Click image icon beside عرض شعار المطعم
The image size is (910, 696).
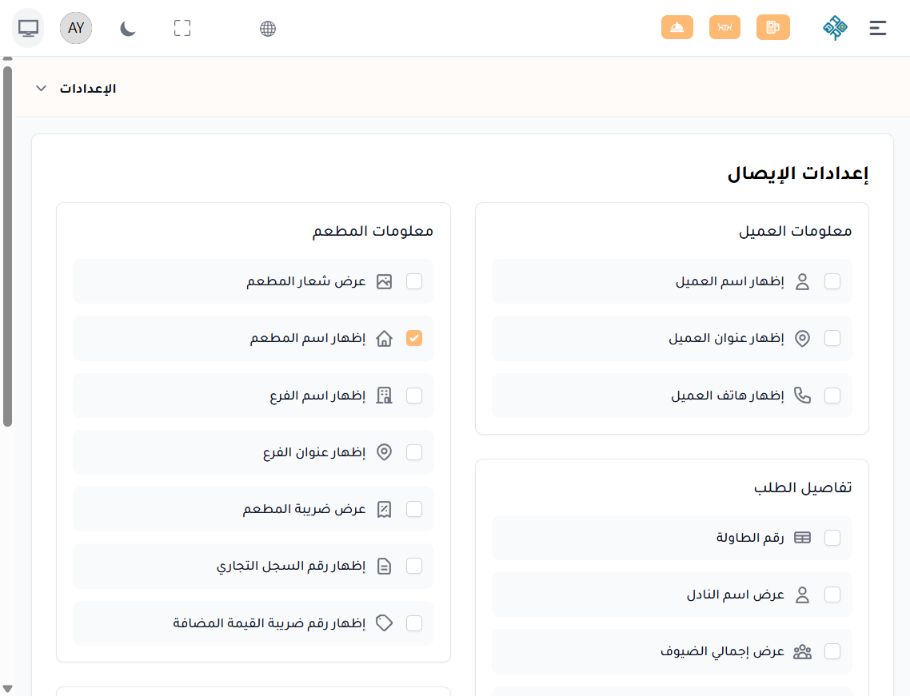coord(384,282)
